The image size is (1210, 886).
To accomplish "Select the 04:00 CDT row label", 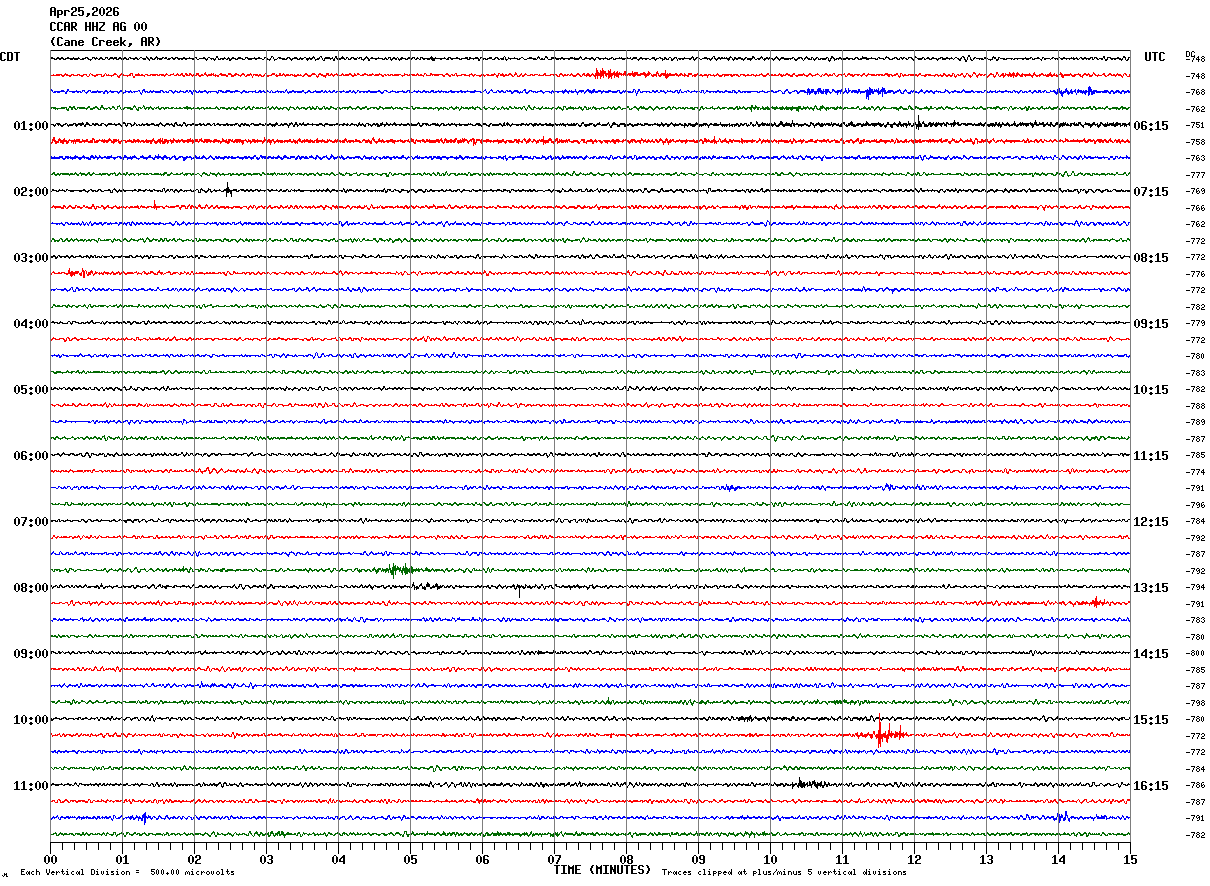I will (31, 324).
